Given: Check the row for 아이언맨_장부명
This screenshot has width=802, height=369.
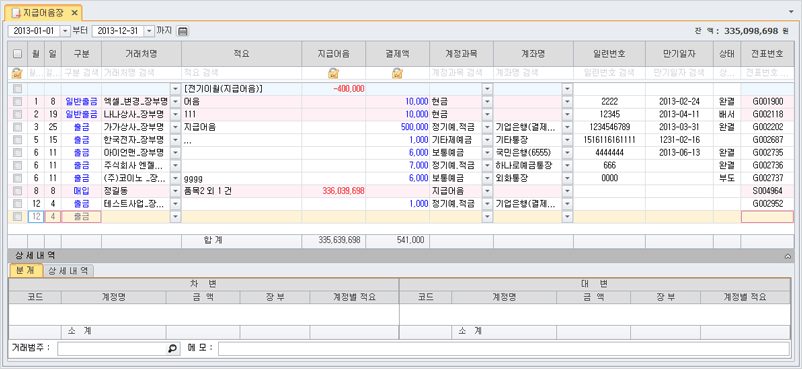Looking at the screenshot, I should [17, 153].
